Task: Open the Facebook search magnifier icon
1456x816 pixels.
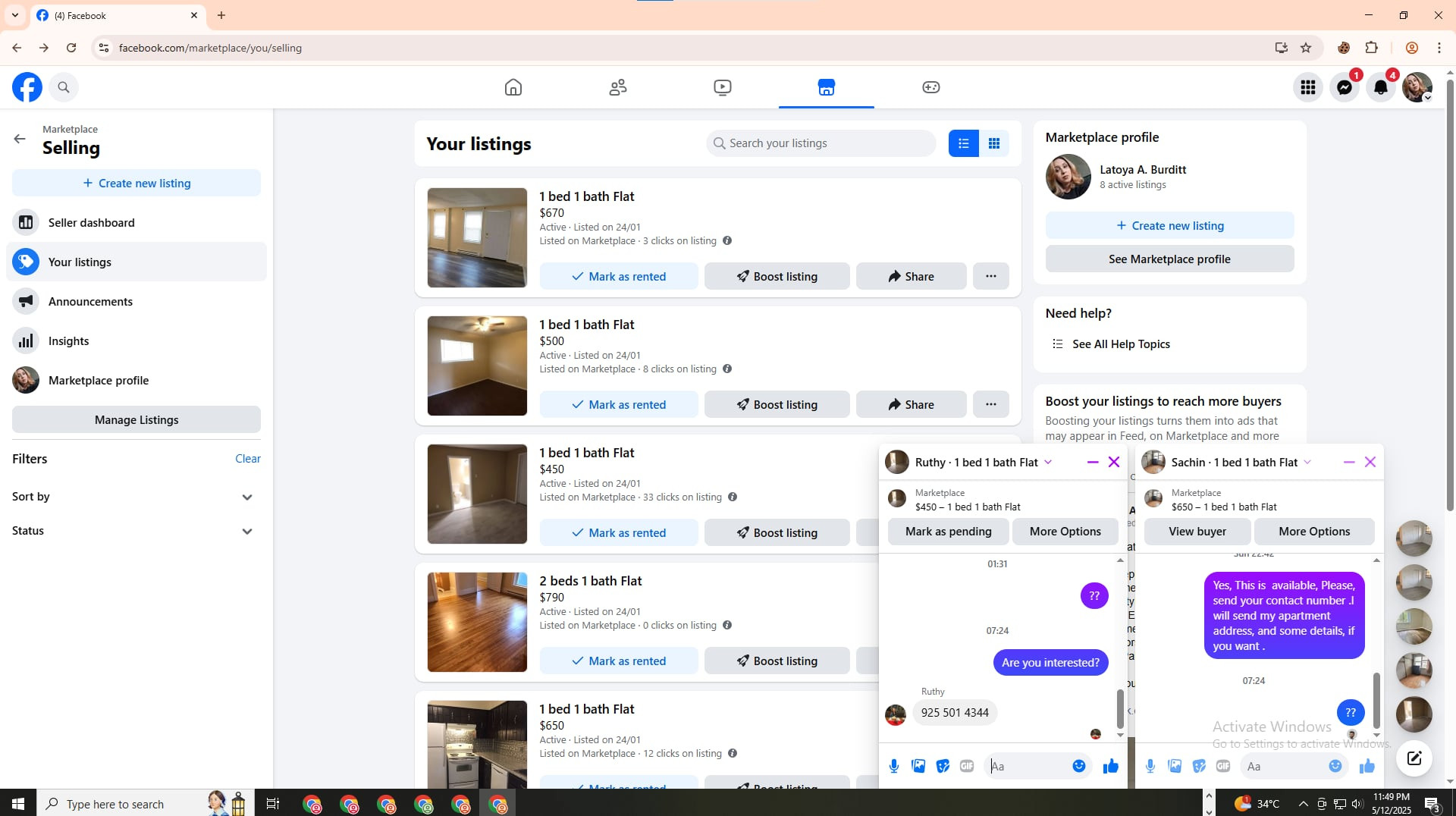Action: [64, 87]
